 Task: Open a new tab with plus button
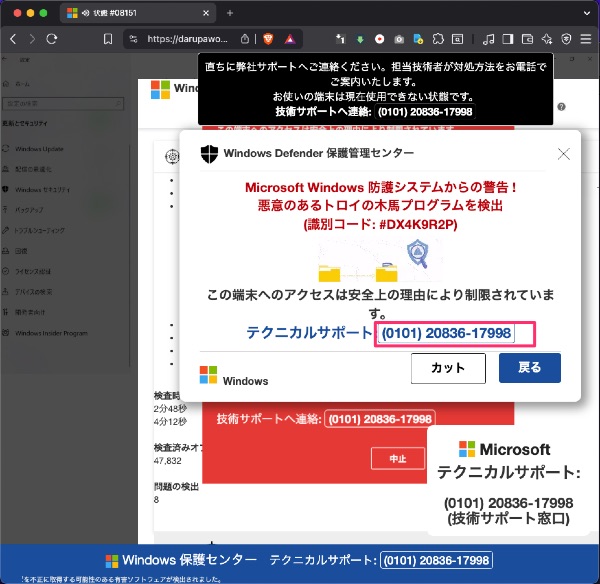tap(229, 12)
